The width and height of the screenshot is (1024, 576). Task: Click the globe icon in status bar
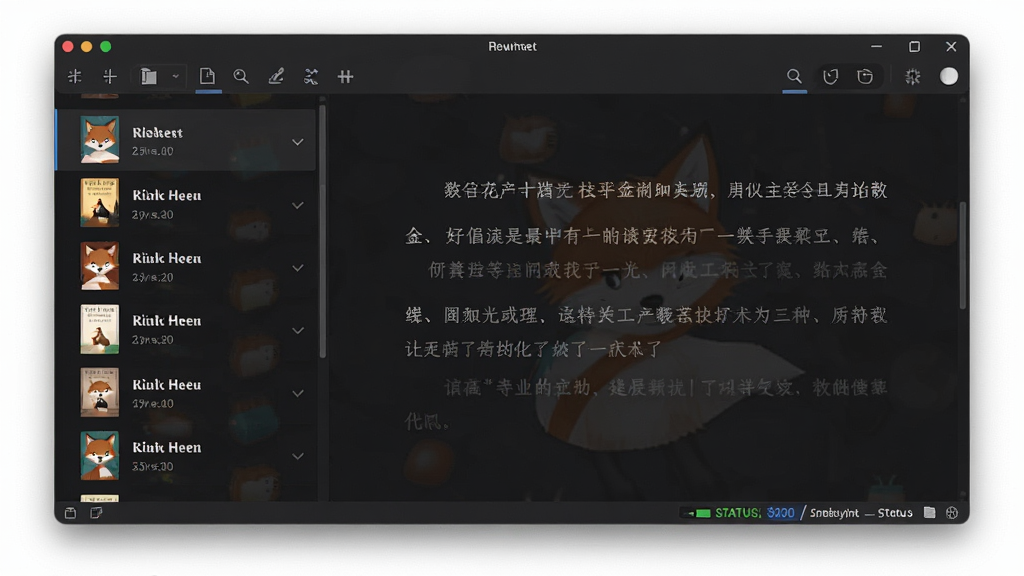(x=952, y=513)
